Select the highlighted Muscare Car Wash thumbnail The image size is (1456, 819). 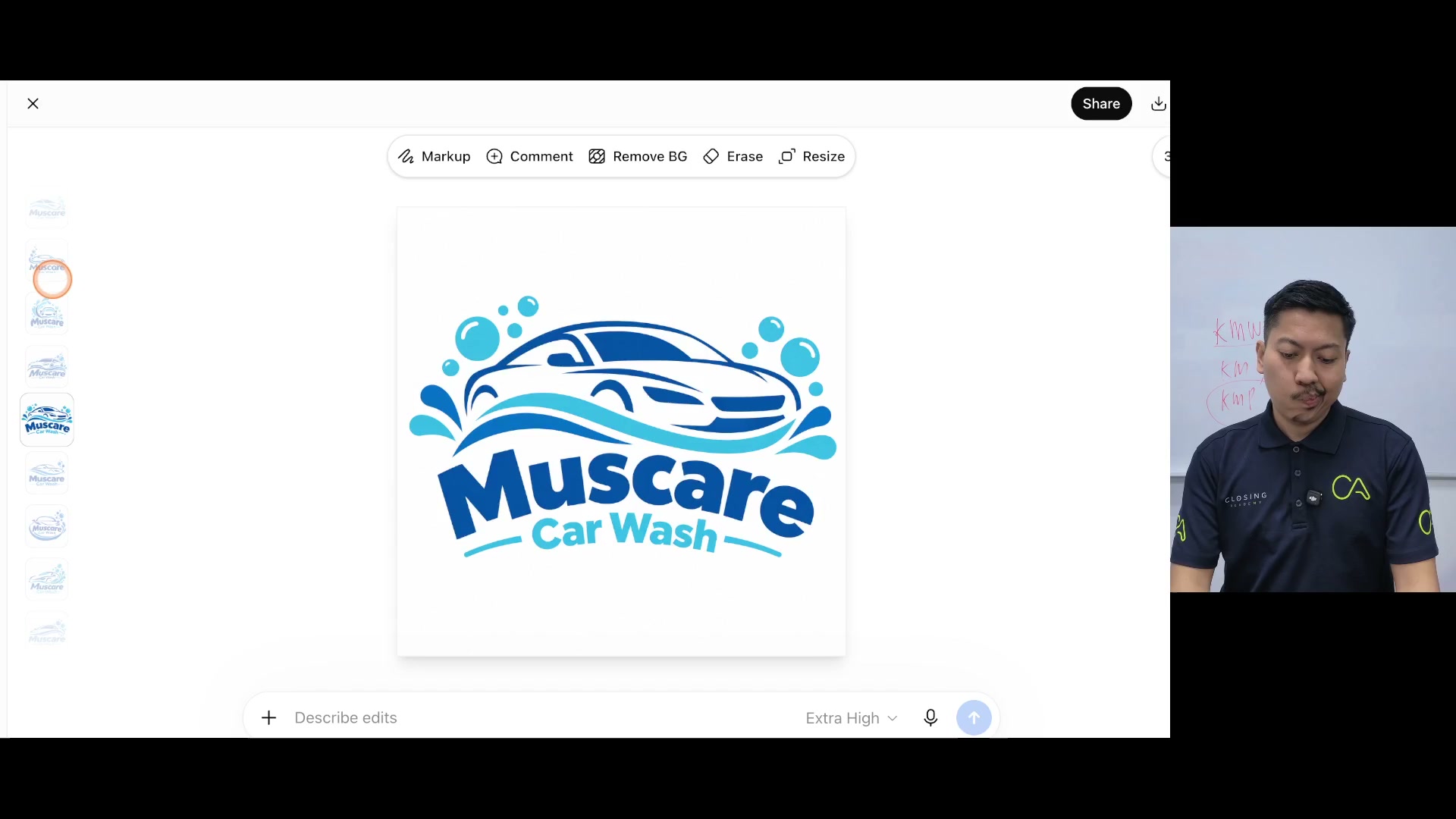[x=47, y=419]
